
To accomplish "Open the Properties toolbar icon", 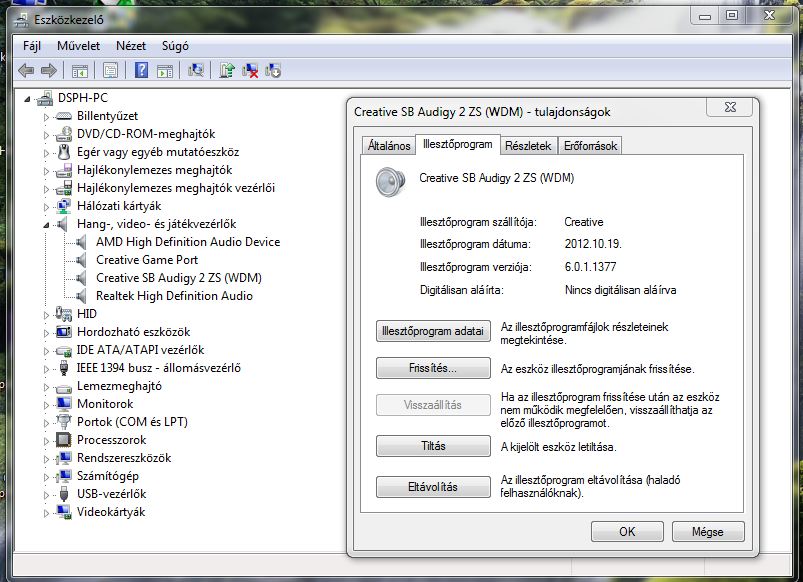I will [110, 70].
